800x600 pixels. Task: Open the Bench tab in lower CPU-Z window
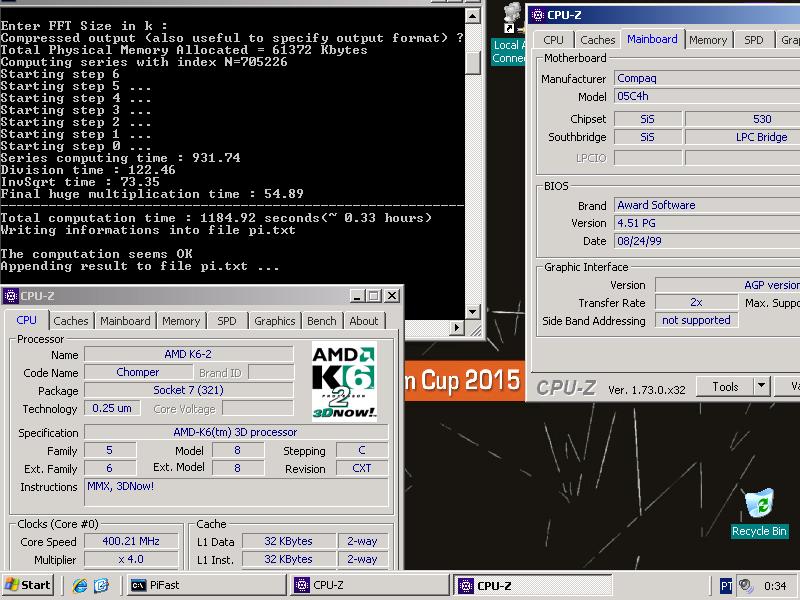pos(321,321)
